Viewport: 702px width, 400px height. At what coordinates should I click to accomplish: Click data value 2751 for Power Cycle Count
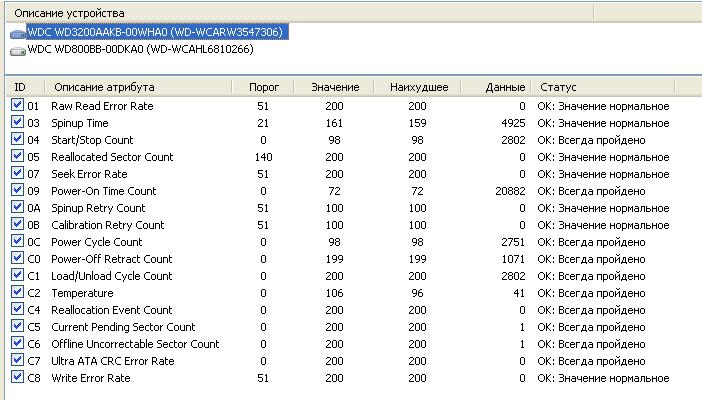coord(513,242)
